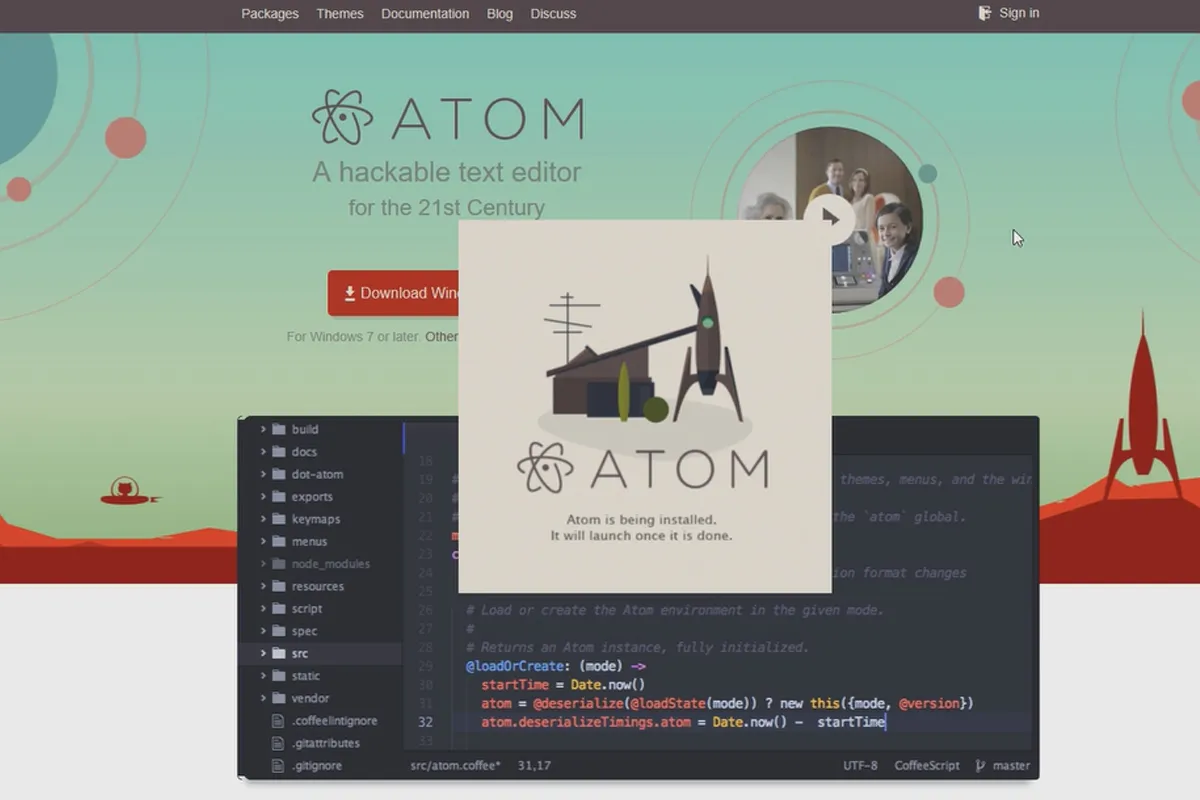
Task: Select the spec folder name in tree
Action: pyautogui.click(x=304, y=631)
